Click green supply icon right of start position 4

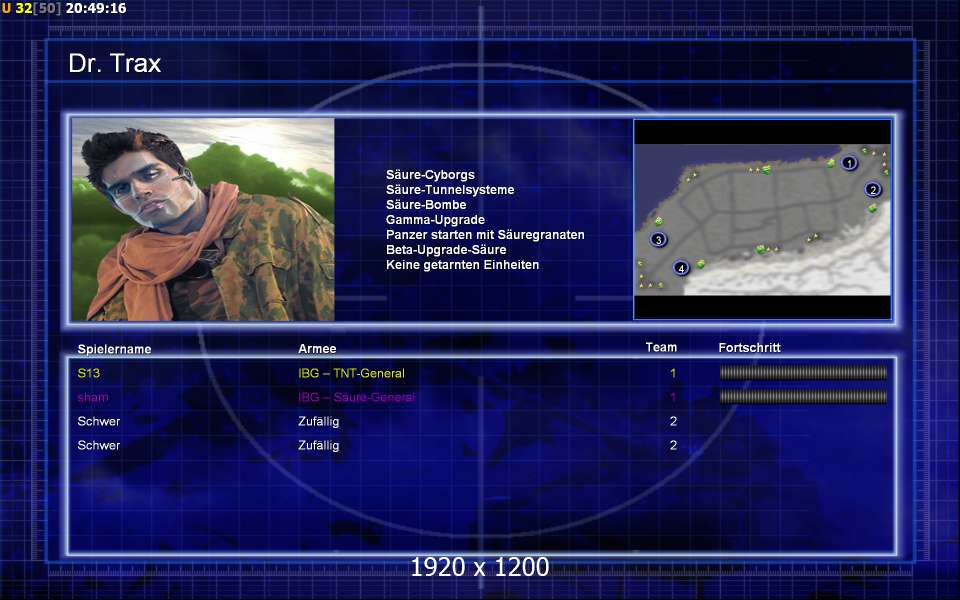701,264
